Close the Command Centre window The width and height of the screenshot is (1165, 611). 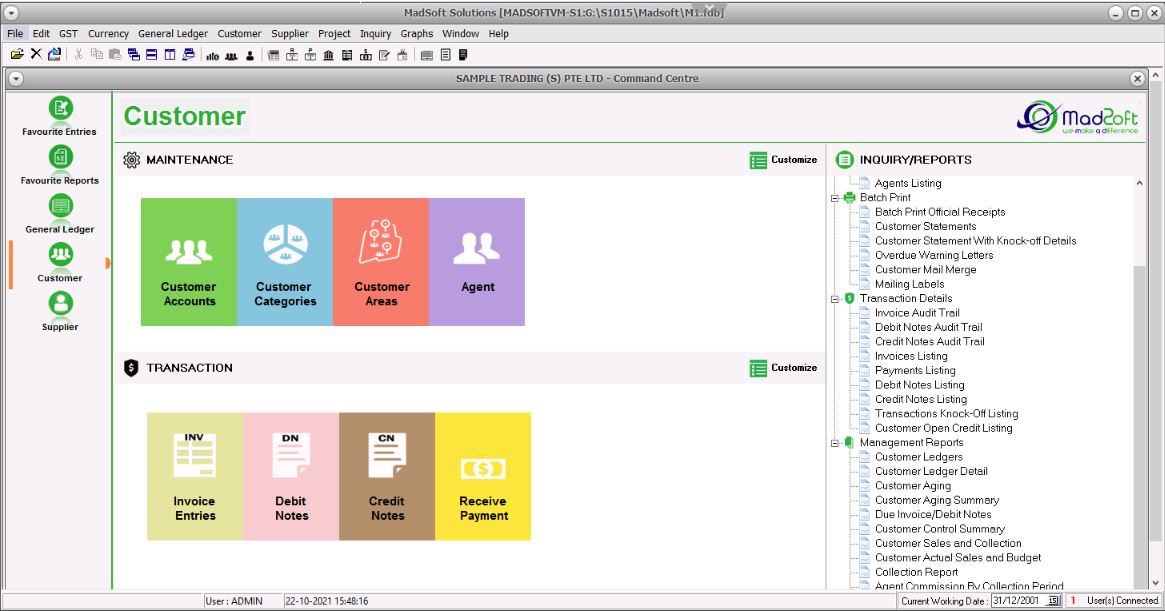[1137, 78]
